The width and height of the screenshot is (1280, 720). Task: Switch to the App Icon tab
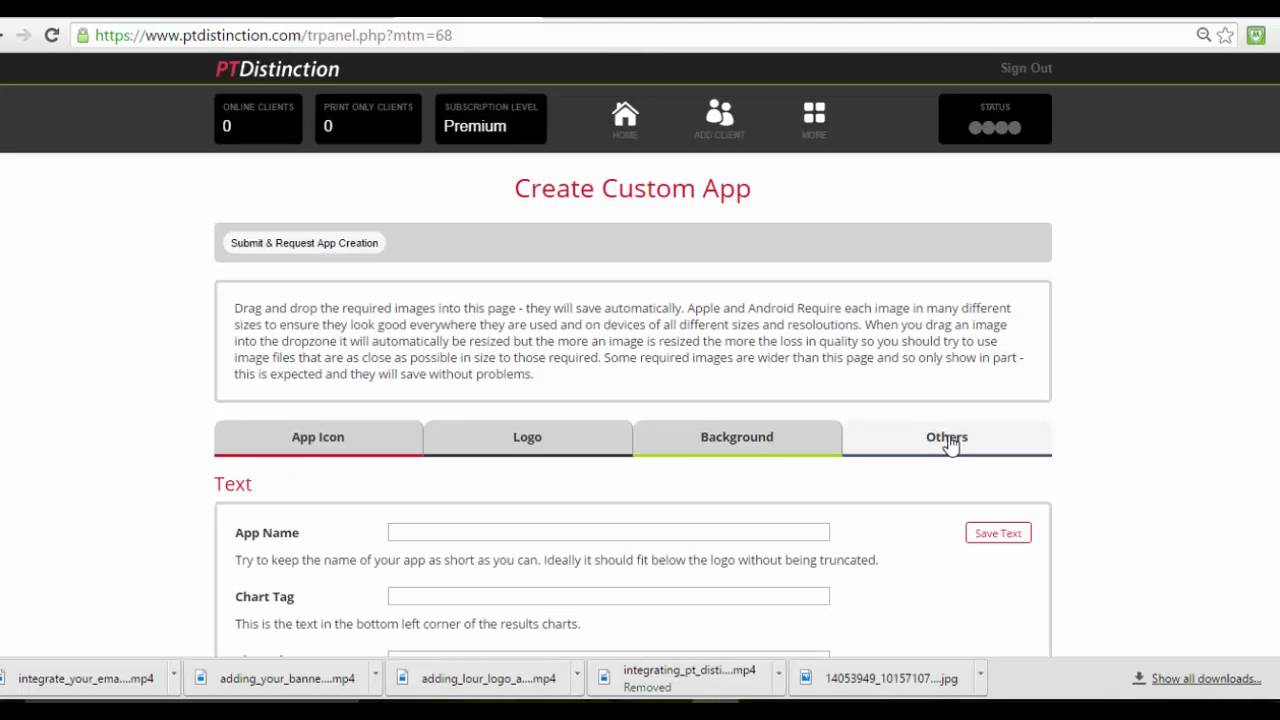pos(318,438)
